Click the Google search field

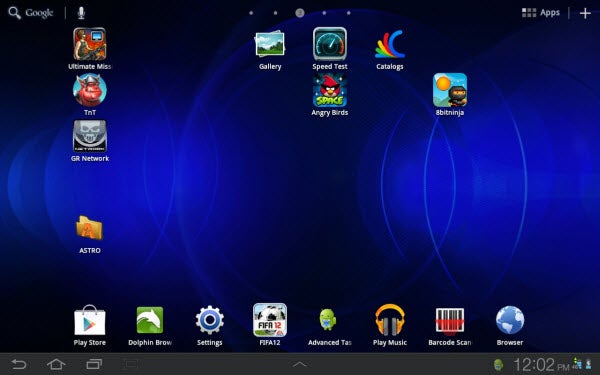pyautogui.click(x=31, y=13)
